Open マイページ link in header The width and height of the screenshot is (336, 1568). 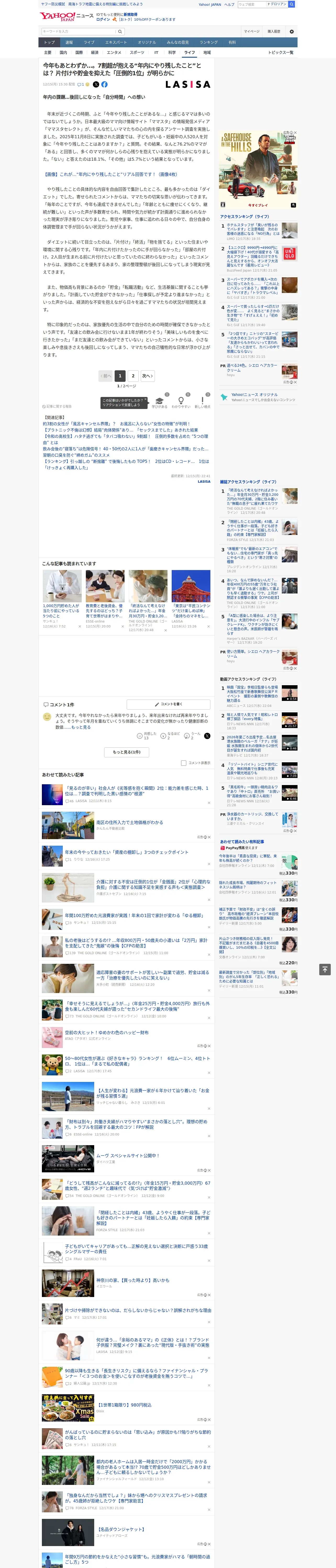[x=252, y=32]
